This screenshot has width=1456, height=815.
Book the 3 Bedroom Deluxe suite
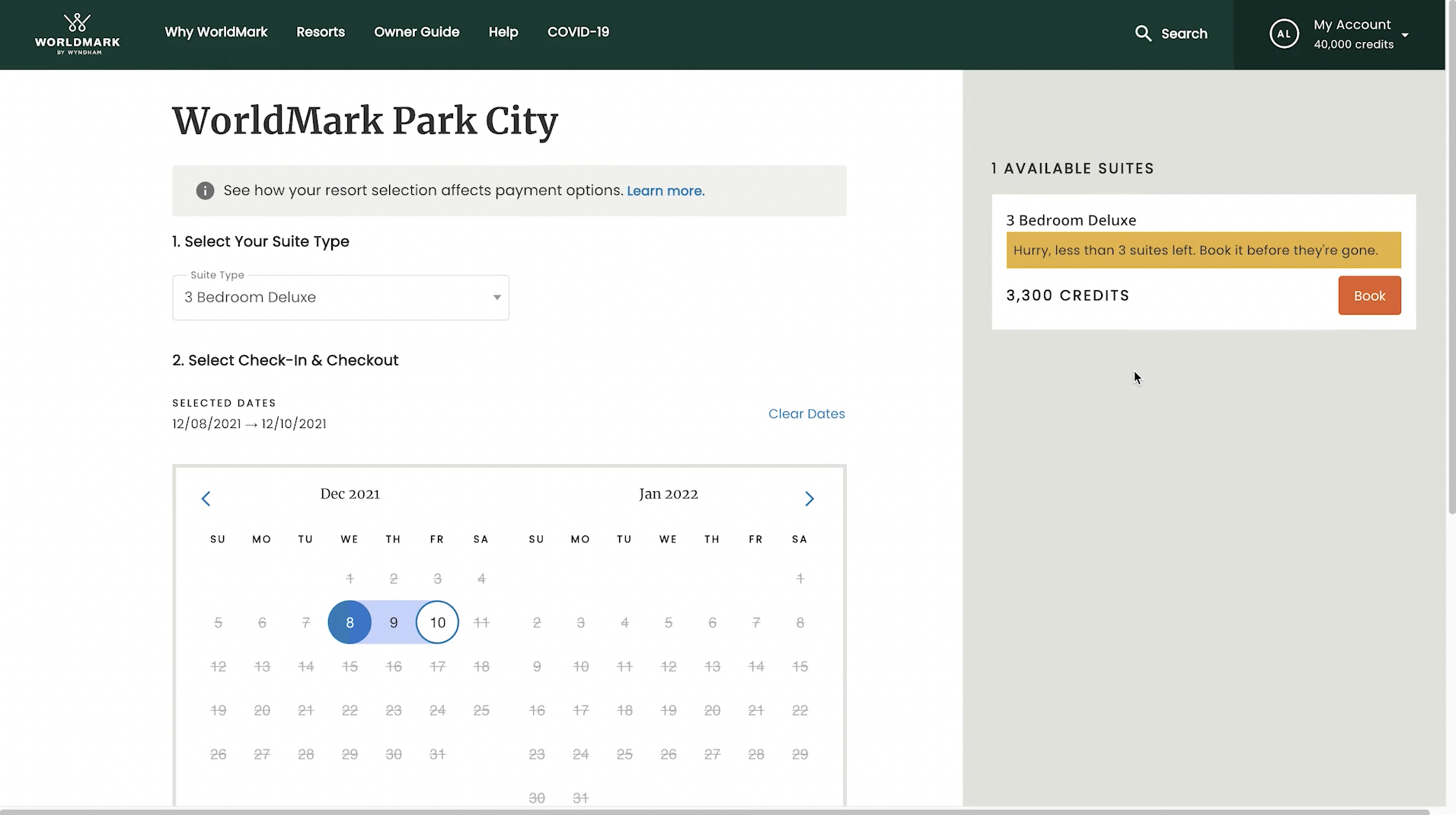[1369, 296]
